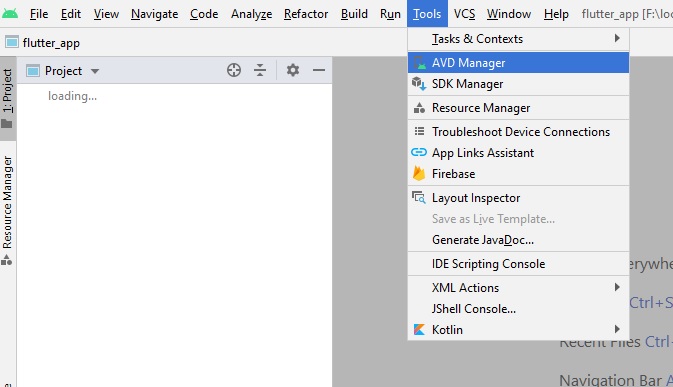The image size is (673, 387).
Task: Toggle the 1: Project side tab
Action: (8, 98)
